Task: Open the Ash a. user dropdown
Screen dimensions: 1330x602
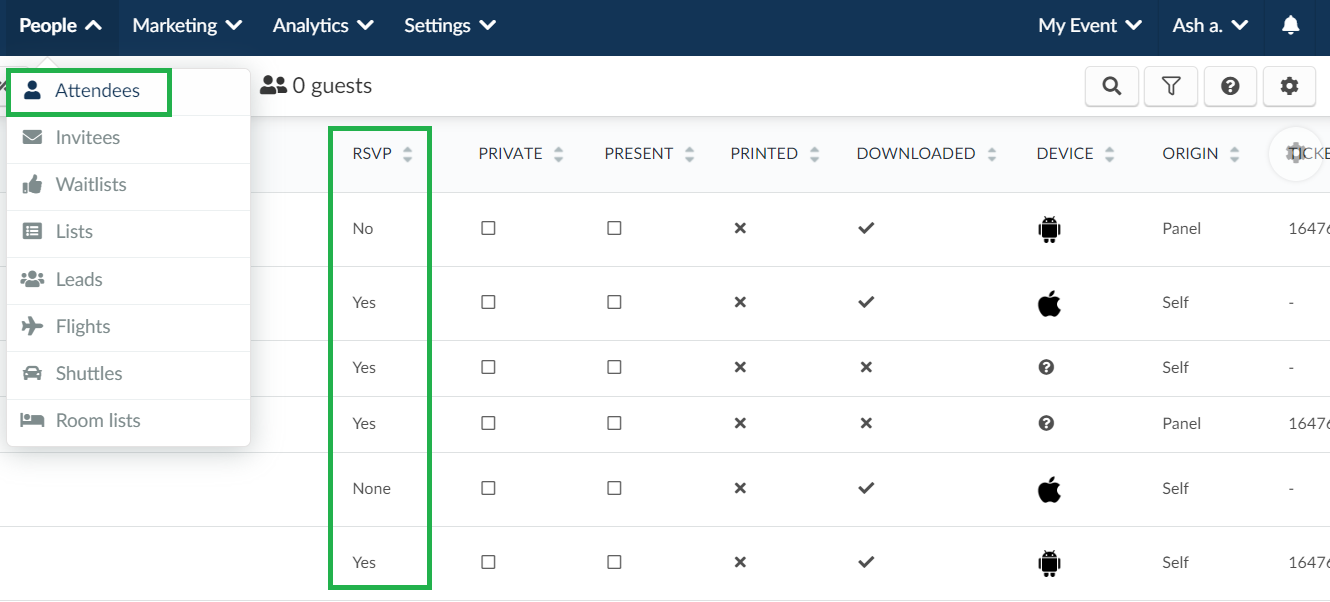Action: point(1210,26)
